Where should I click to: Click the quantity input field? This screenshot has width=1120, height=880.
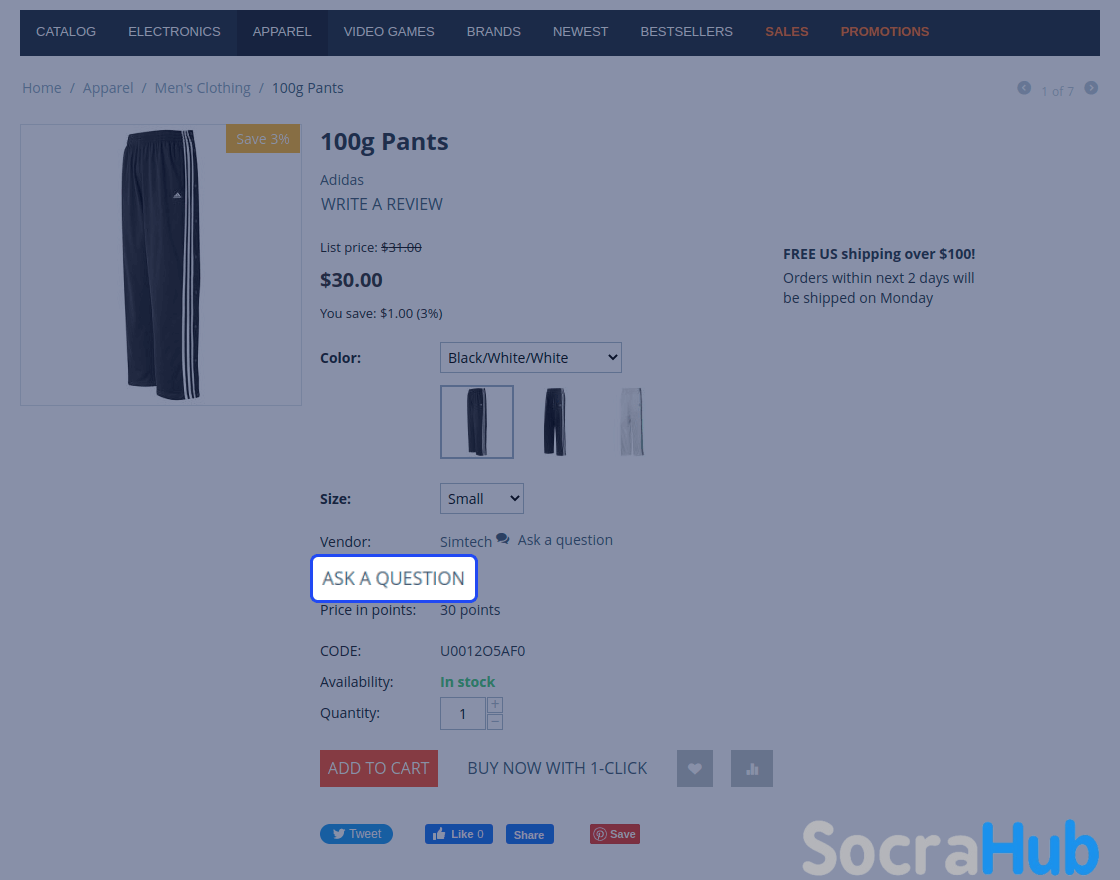pyautogui.click(x=463, y=714)
